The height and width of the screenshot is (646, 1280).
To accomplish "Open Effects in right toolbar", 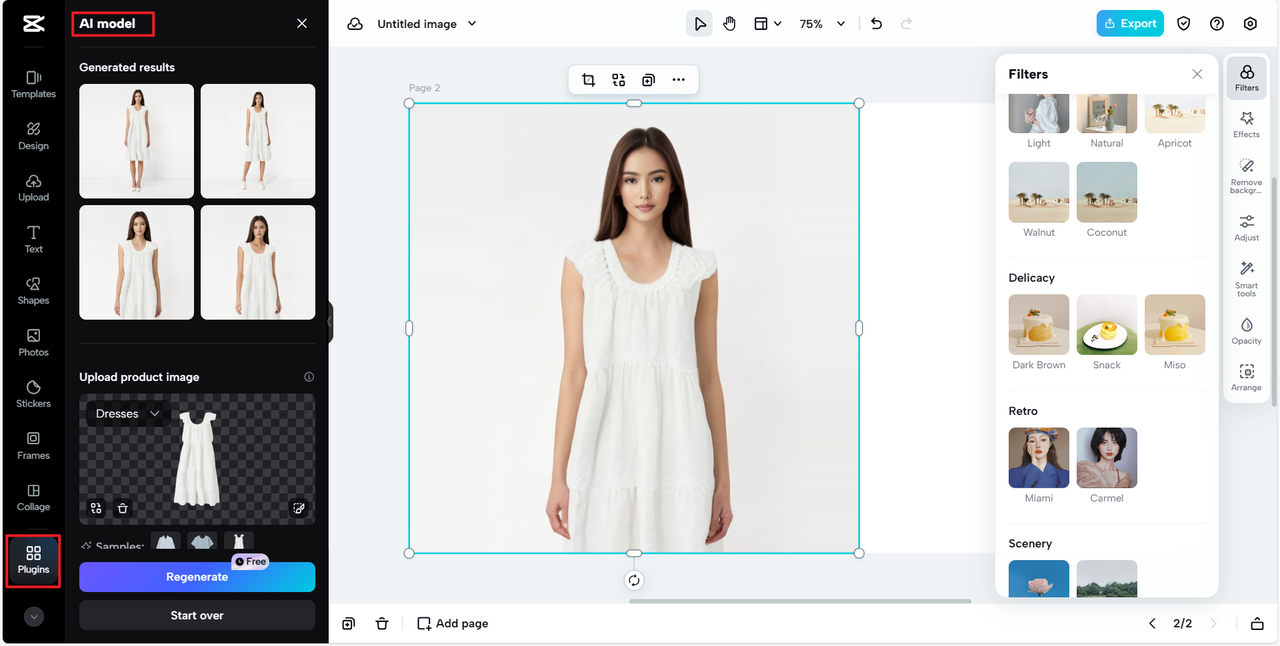I will tap(1247, 124).
